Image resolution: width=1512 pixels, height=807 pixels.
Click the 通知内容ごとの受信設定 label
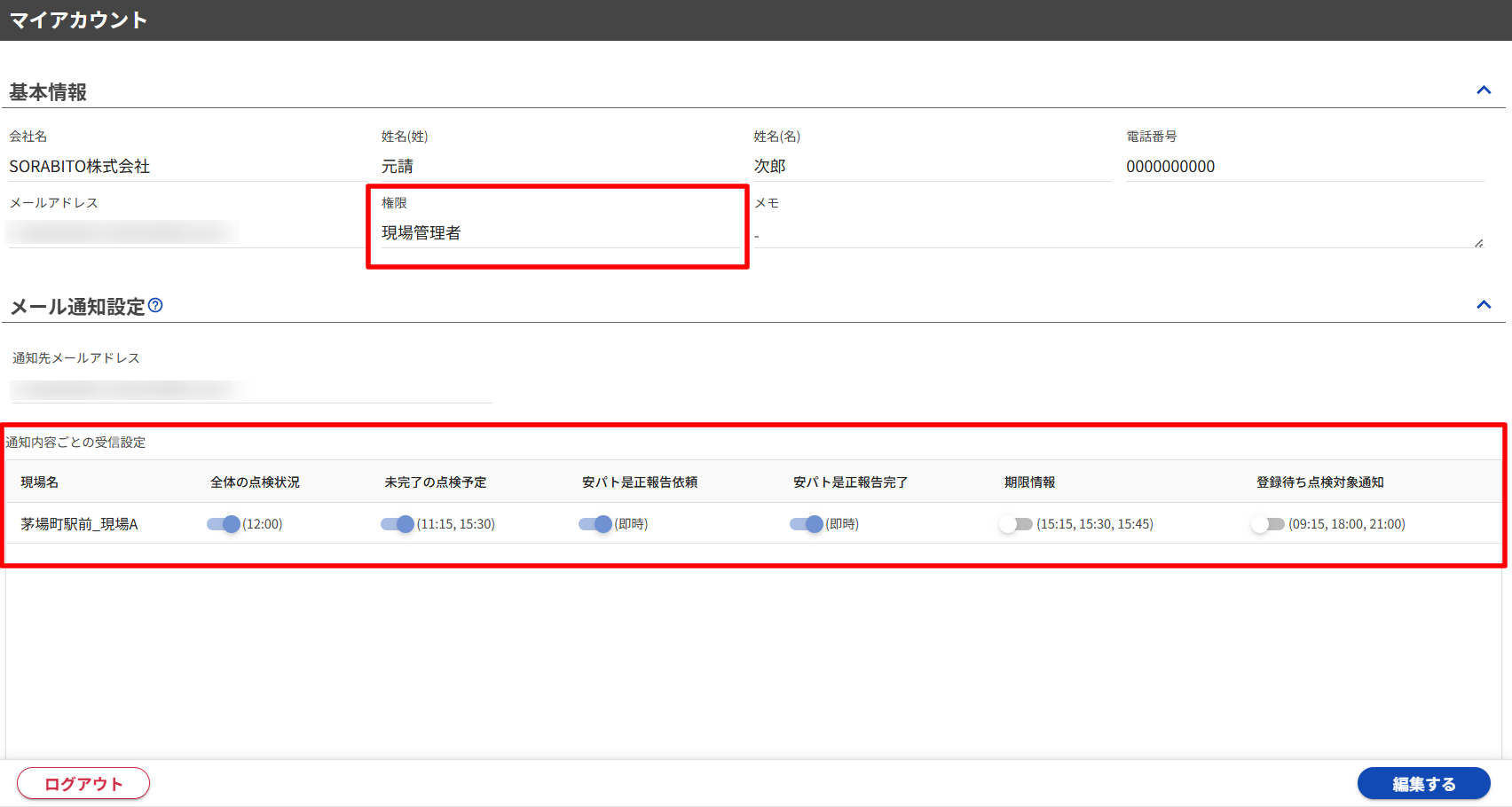point(76,443)
